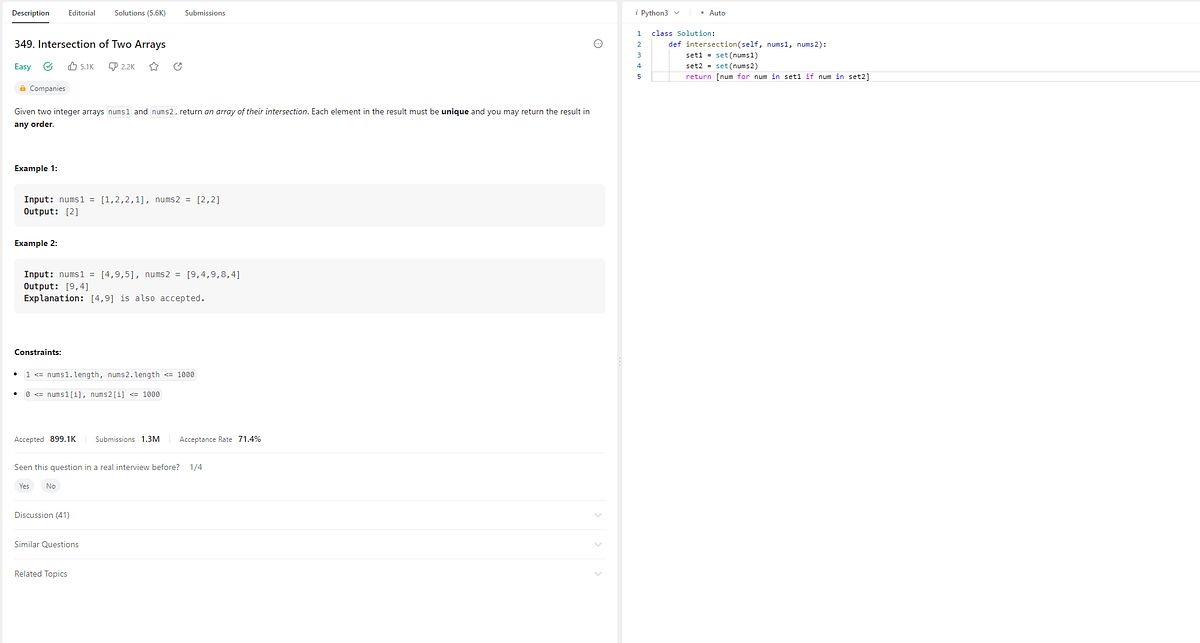Click the green solved checkmark icon
1200x643 pixels.
click(x=46, y=66)
